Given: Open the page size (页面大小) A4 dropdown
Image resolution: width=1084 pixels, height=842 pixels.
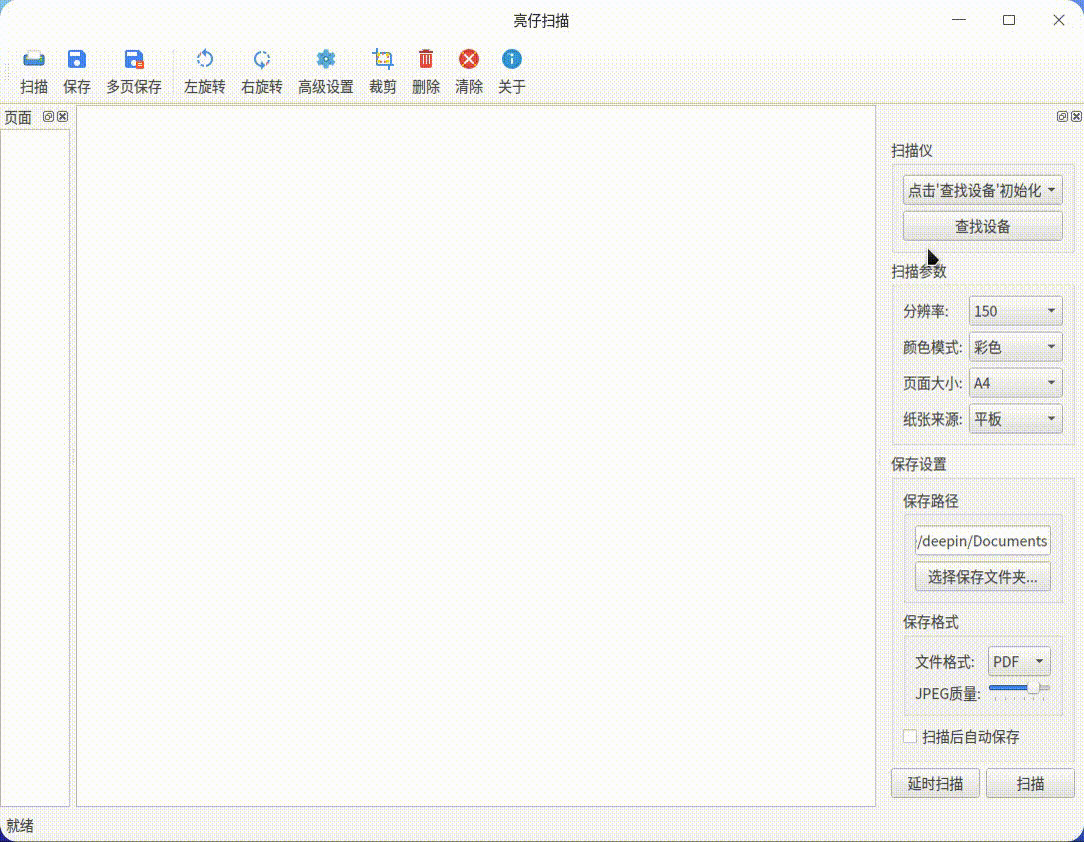Looking at the screenshot, I should pyautogui.click(x=1015, y=383).
